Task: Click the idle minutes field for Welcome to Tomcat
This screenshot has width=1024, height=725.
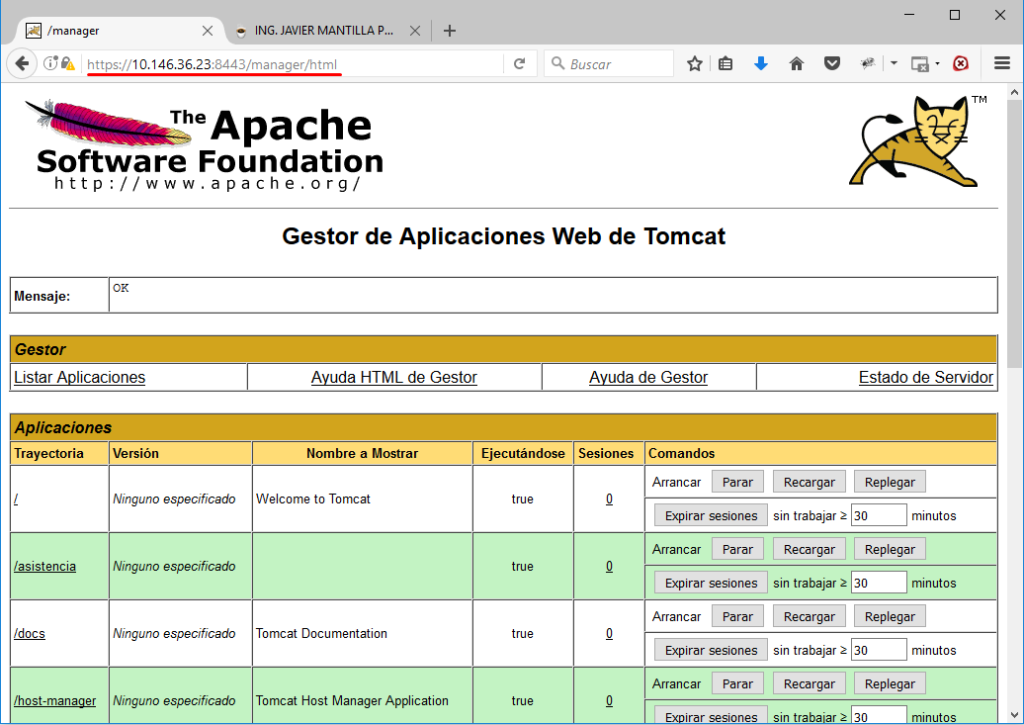Action: pyautogui.click(x=878, y=514)
